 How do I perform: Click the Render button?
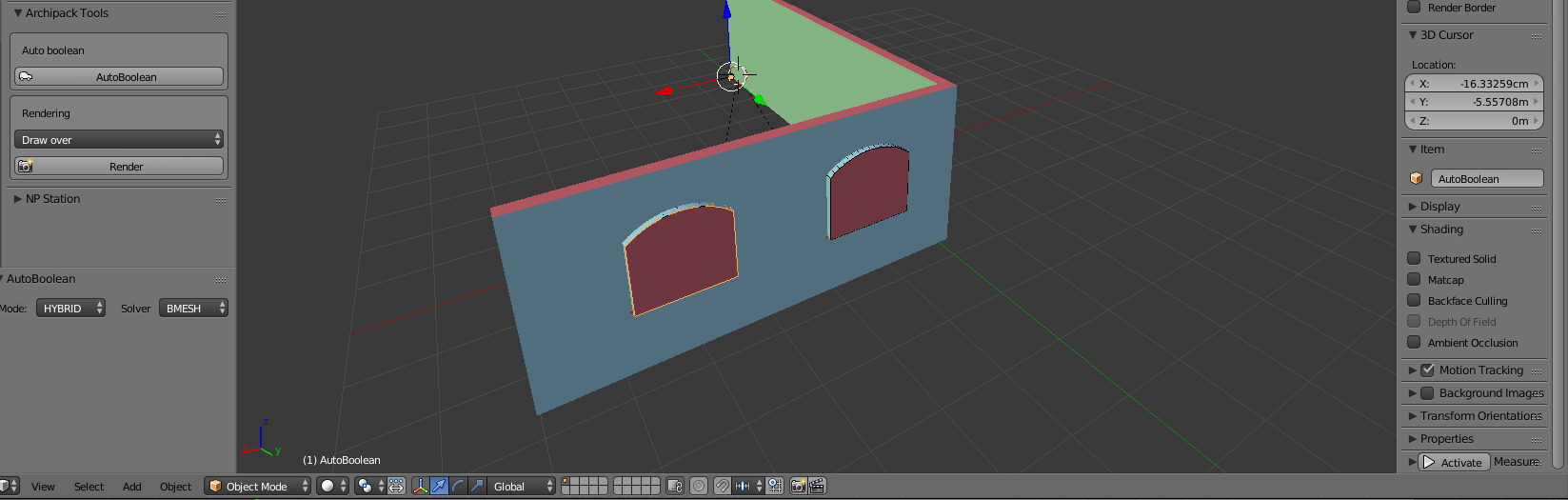click(119, 166)
